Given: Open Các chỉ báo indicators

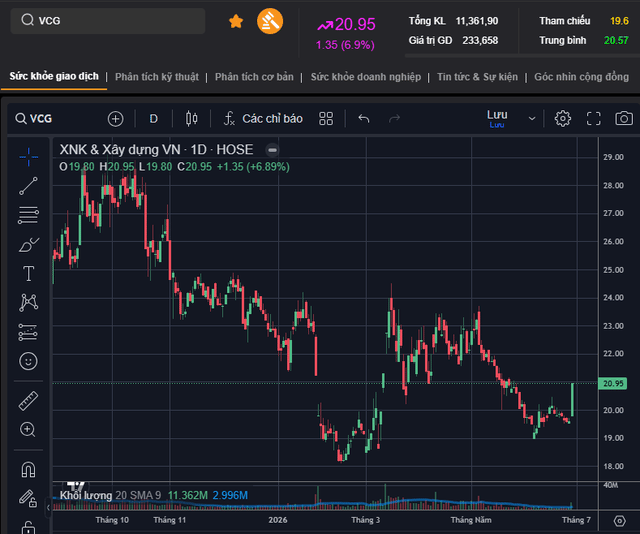Looking at the screenshot, I should coord(263,119).
